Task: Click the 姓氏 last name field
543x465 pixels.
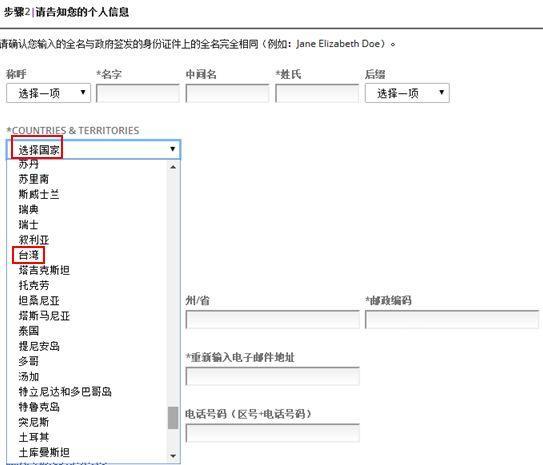Action: (317, 93)
